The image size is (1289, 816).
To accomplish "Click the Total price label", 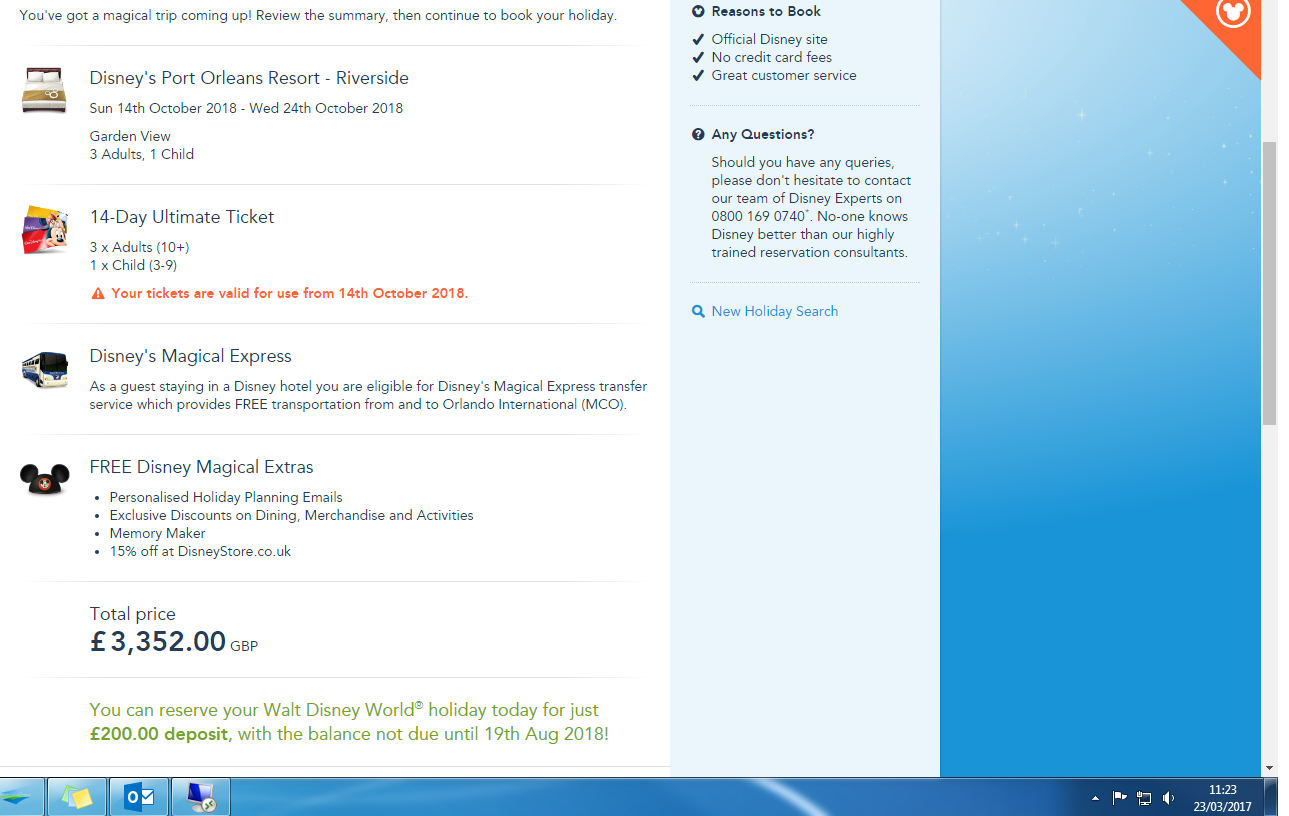I will click(x=133, y=614).
